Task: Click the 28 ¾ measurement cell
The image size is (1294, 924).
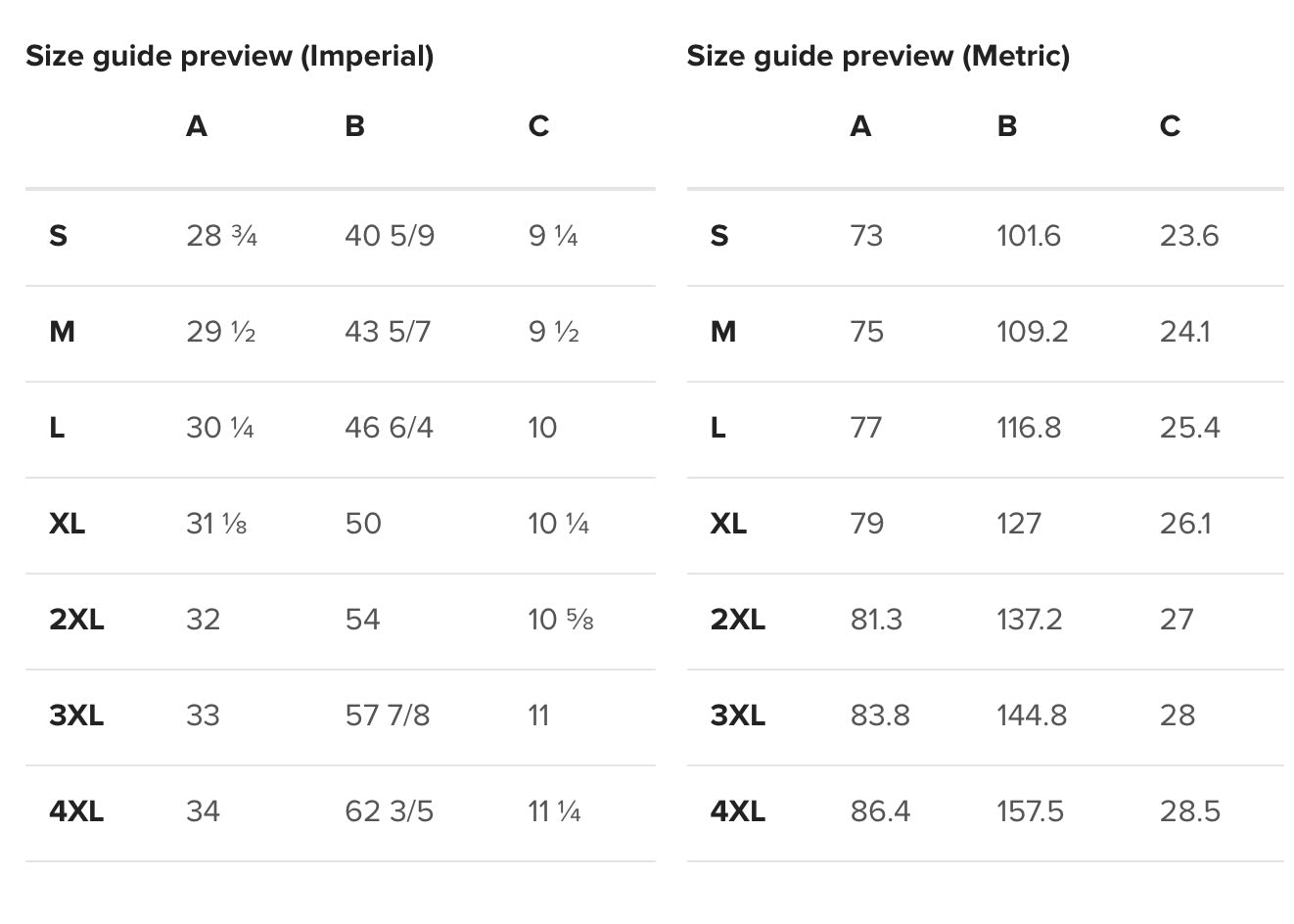Action: 221,236
